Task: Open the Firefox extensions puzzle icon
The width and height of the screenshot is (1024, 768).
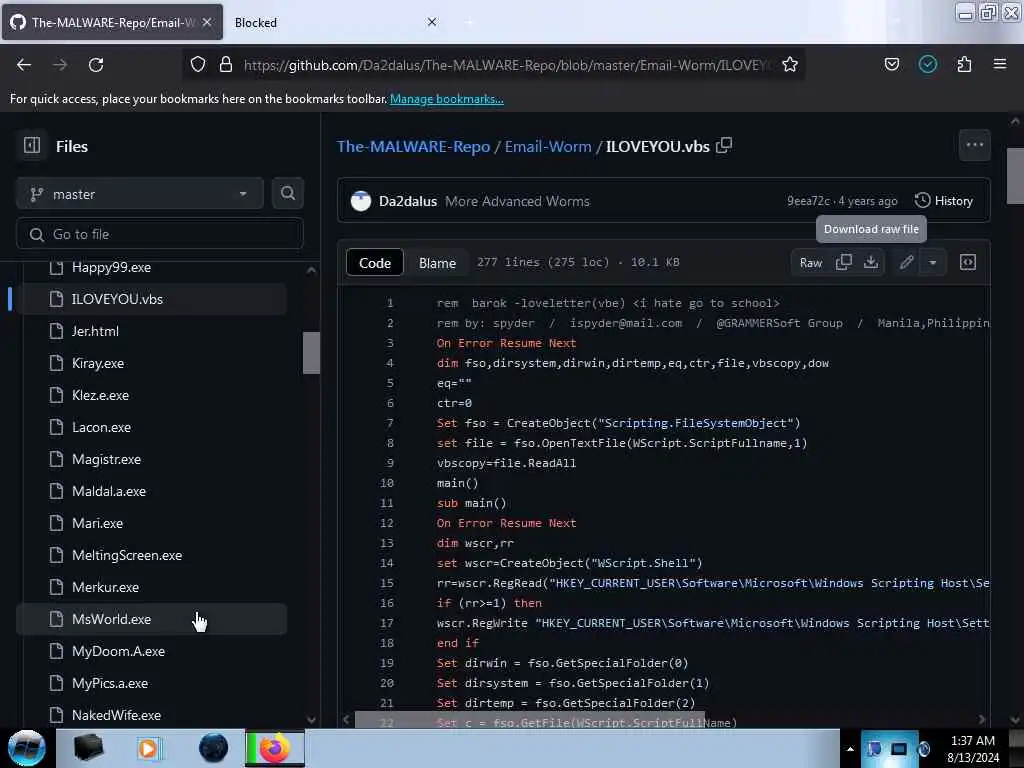Action: point(964,64)
